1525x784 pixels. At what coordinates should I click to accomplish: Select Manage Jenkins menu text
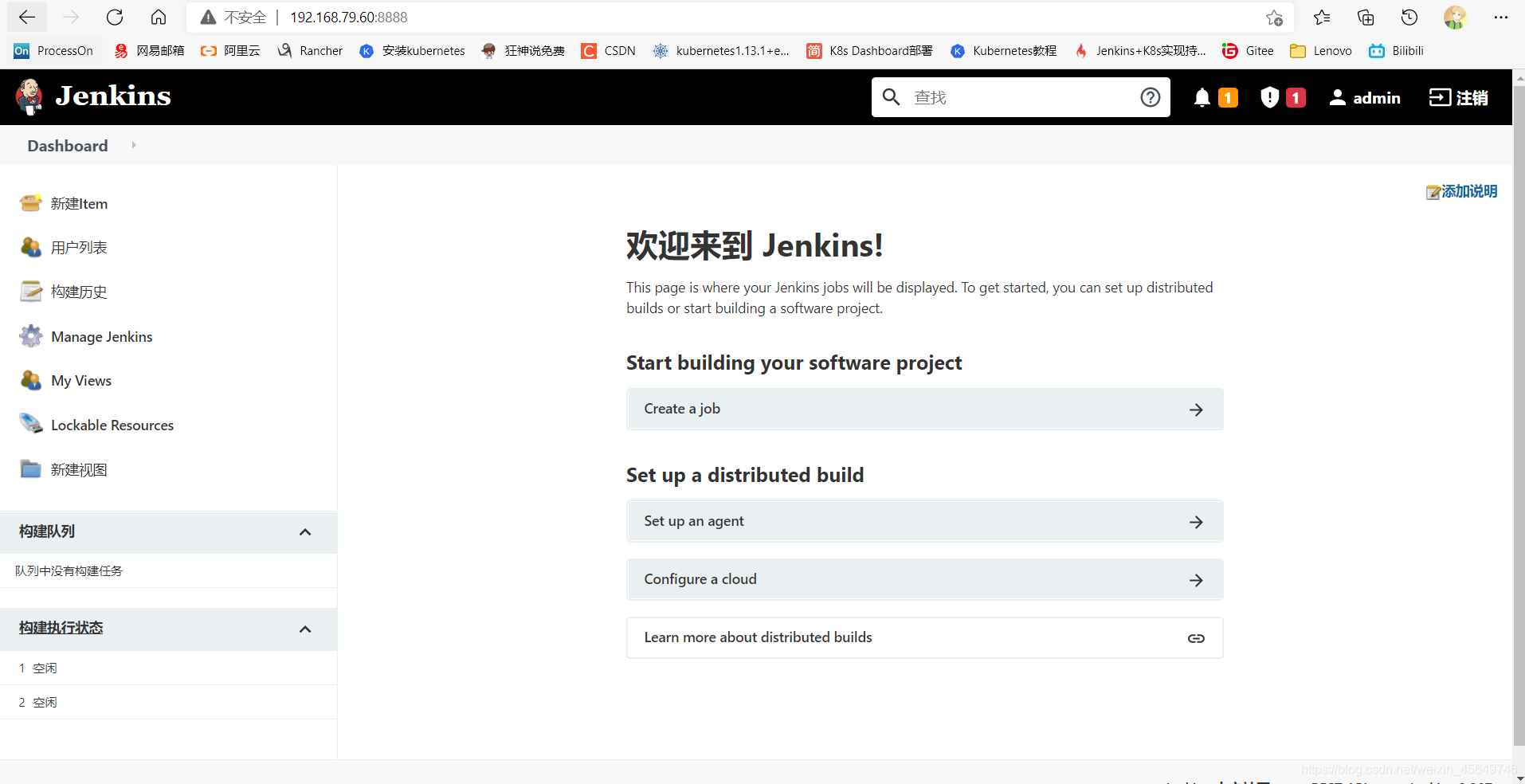pos(102,337)
